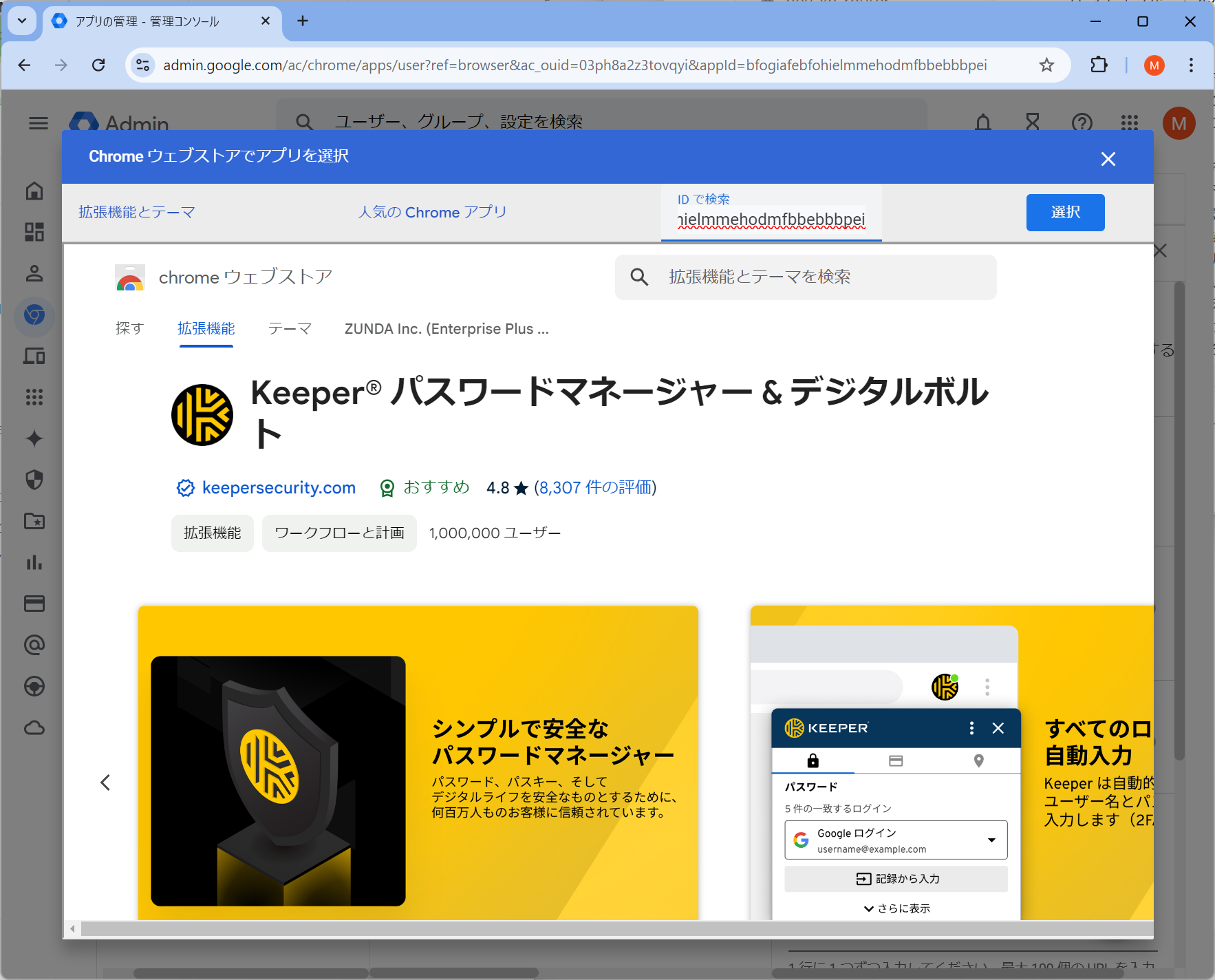The width and height of the screenshot is (1215, 980).
Task: Open the notifications bell icon
Action: point(983,123)
